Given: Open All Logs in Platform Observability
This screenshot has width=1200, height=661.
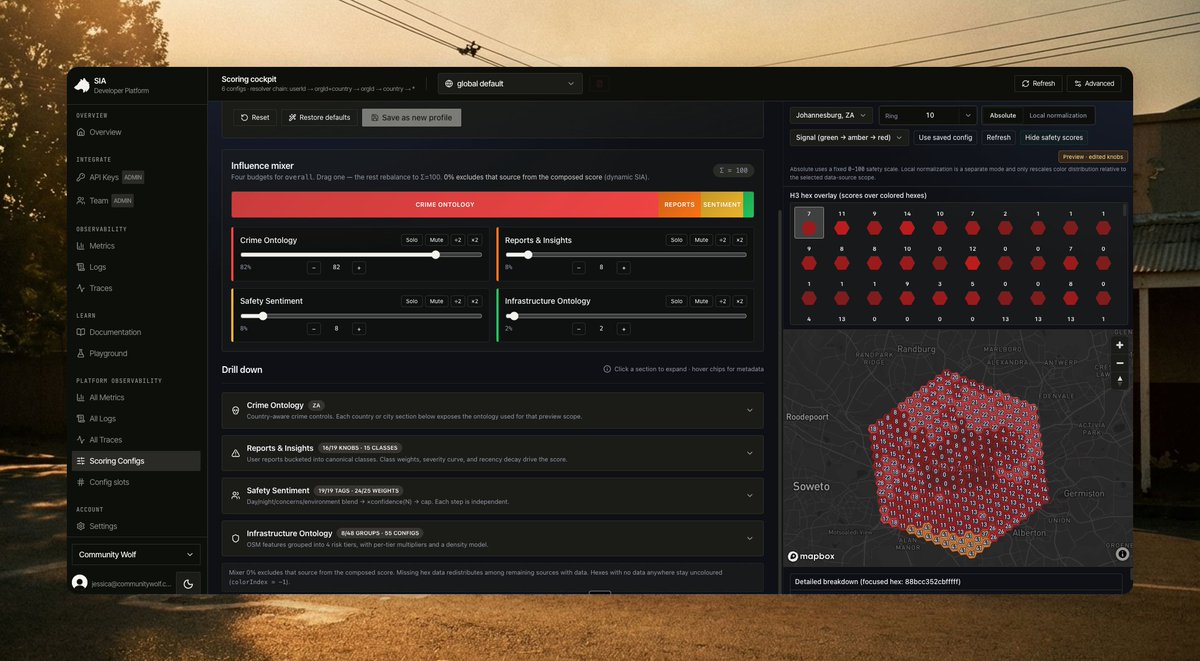Looking at the screenshot, I should (134, 418).
